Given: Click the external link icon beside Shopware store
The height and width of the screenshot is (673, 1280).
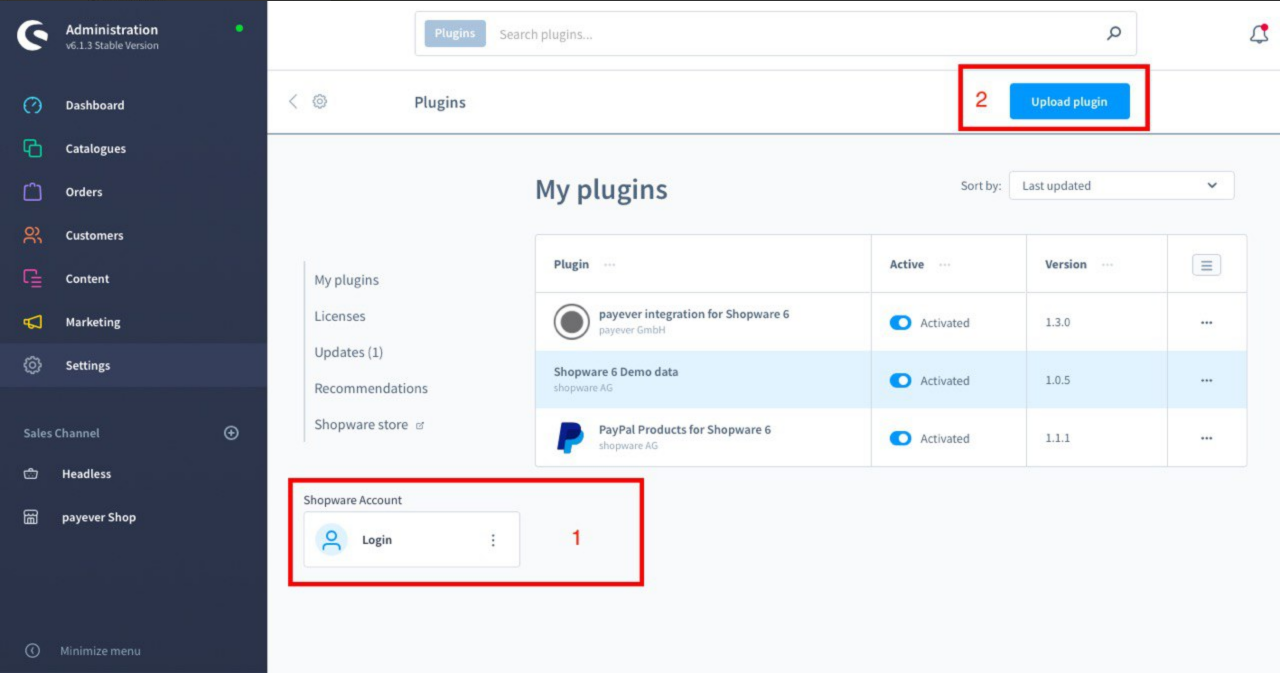Looking at the screenshot, I should pos(420,425).
